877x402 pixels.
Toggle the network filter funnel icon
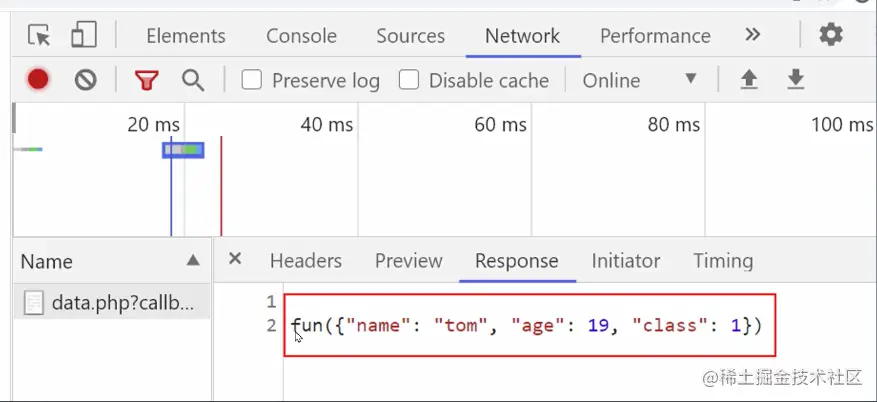[147, 80]
